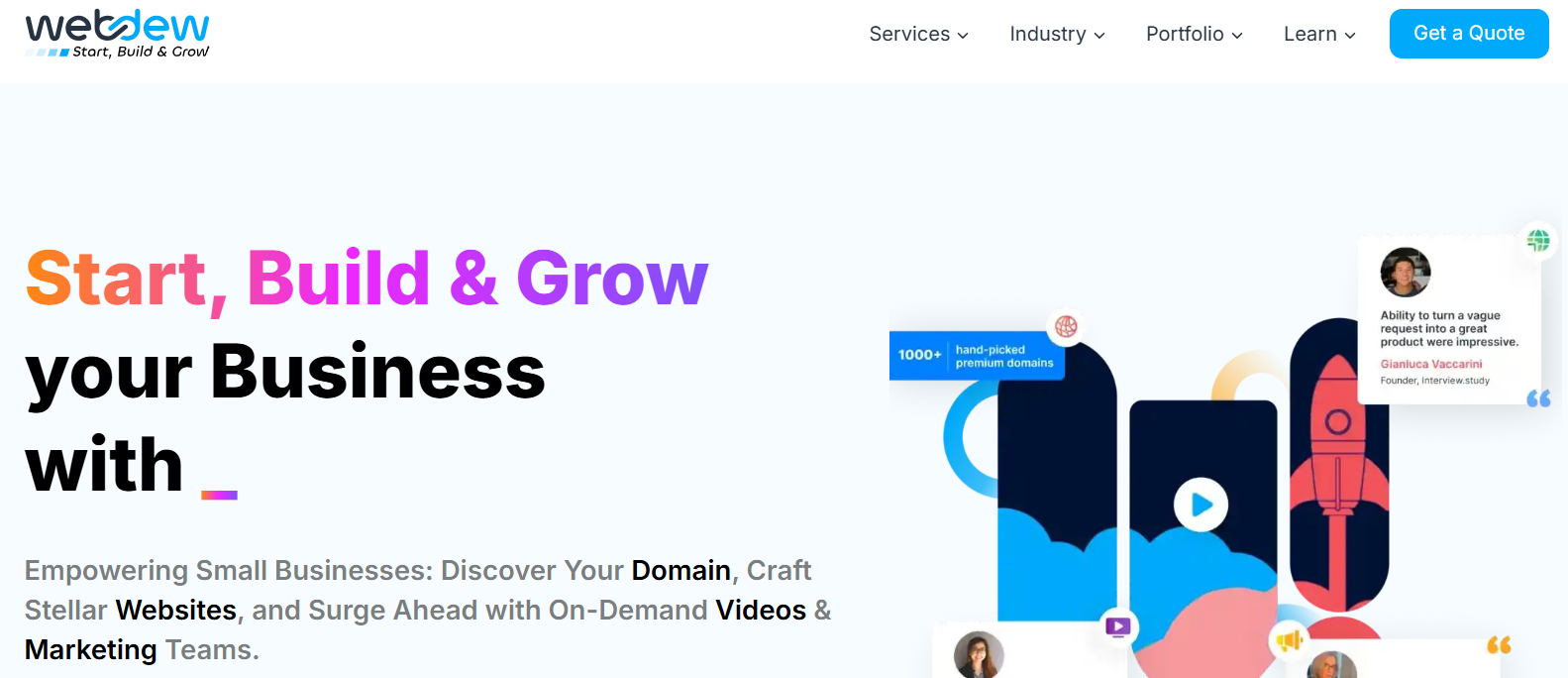Expand the Learn dropdown chevron
This screenshot has height=678, width=1568.
coord(1350,35)
